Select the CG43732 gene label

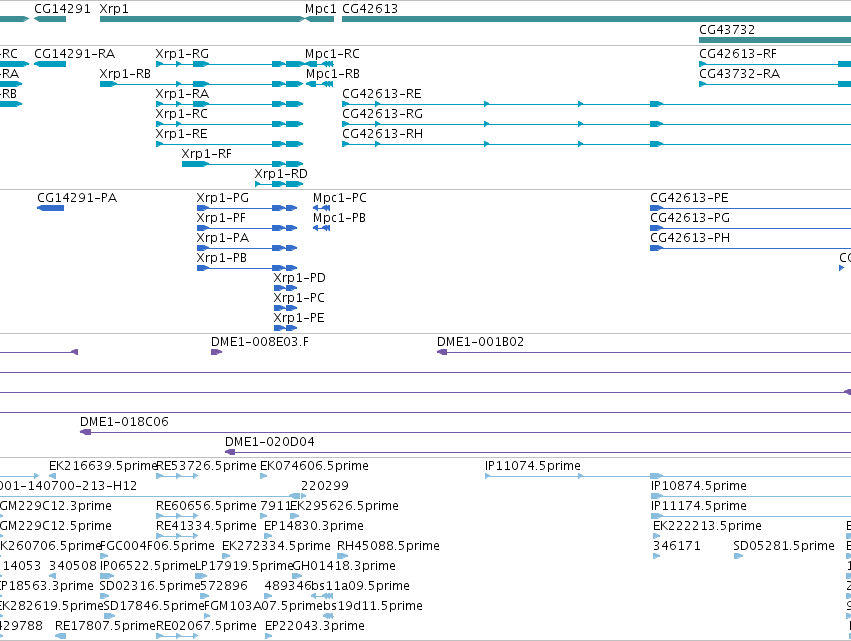point(727,30)
